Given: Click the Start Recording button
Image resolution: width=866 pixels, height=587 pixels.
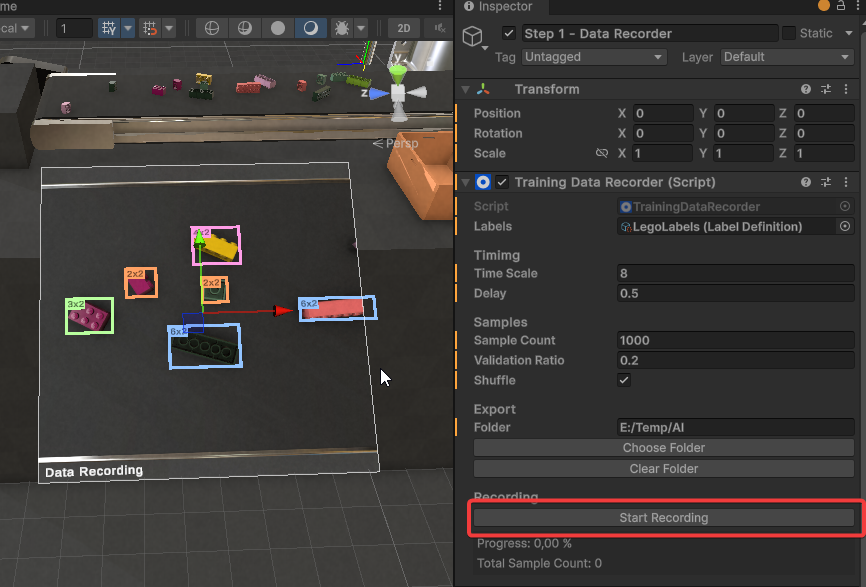Looking at the screenshot, I should [663, 518].
